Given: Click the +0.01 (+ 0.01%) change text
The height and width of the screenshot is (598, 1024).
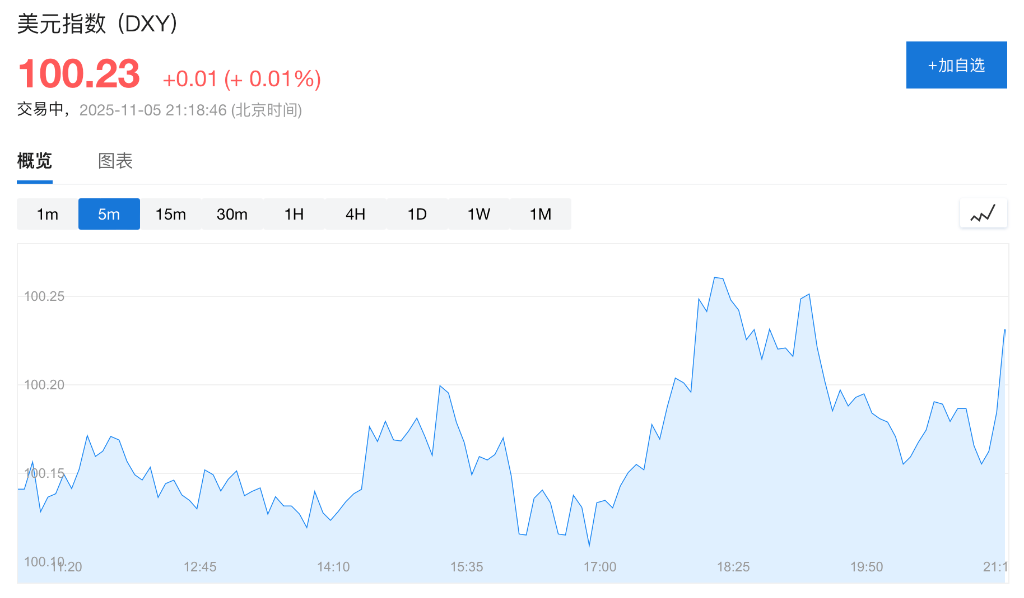Looking at the screenshot, I should click(x=242, y=78).
